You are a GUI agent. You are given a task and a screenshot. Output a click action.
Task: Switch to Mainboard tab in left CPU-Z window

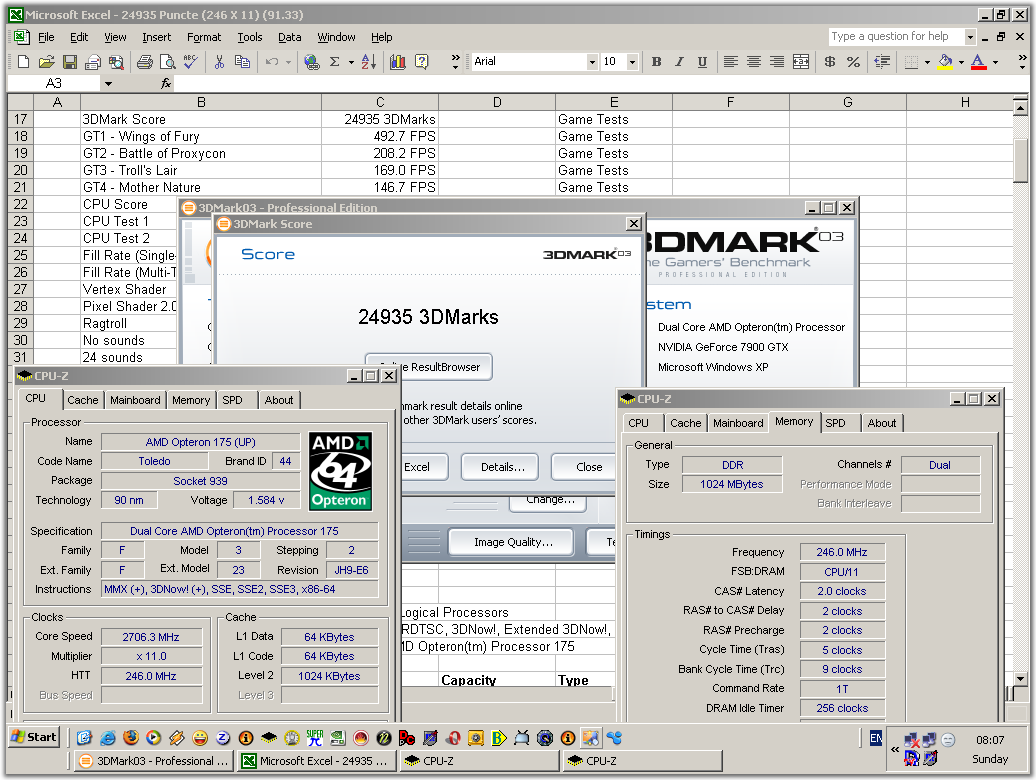coord(135,400)
